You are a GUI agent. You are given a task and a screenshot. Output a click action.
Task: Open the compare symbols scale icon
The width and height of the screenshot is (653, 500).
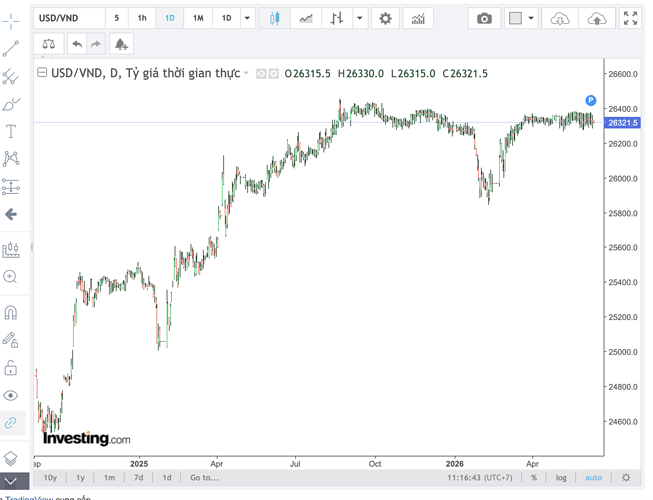(49, 44)
